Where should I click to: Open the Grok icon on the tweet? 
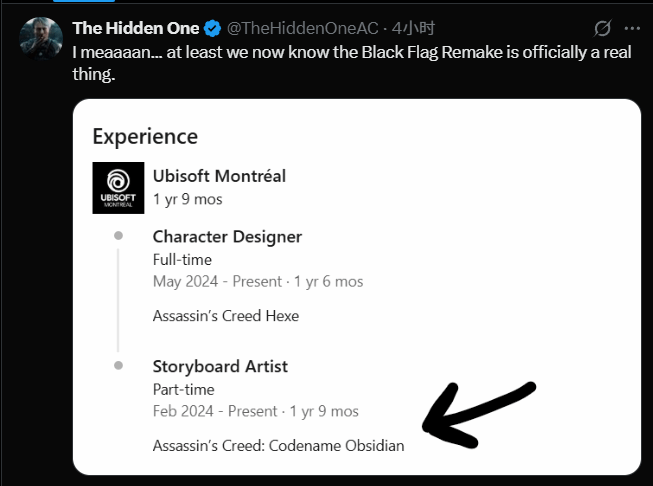(602, 29)
